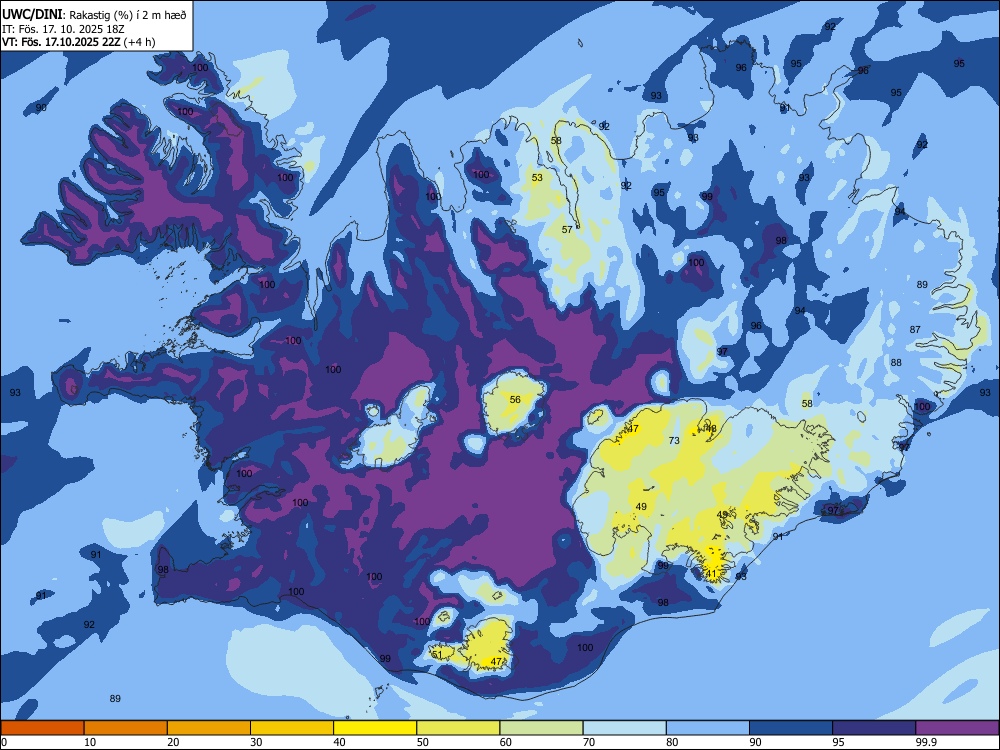Screen dimensions: 1000x750
Task: Click the 0–10 dark orange legend swatch
Action: click(42, 728)
